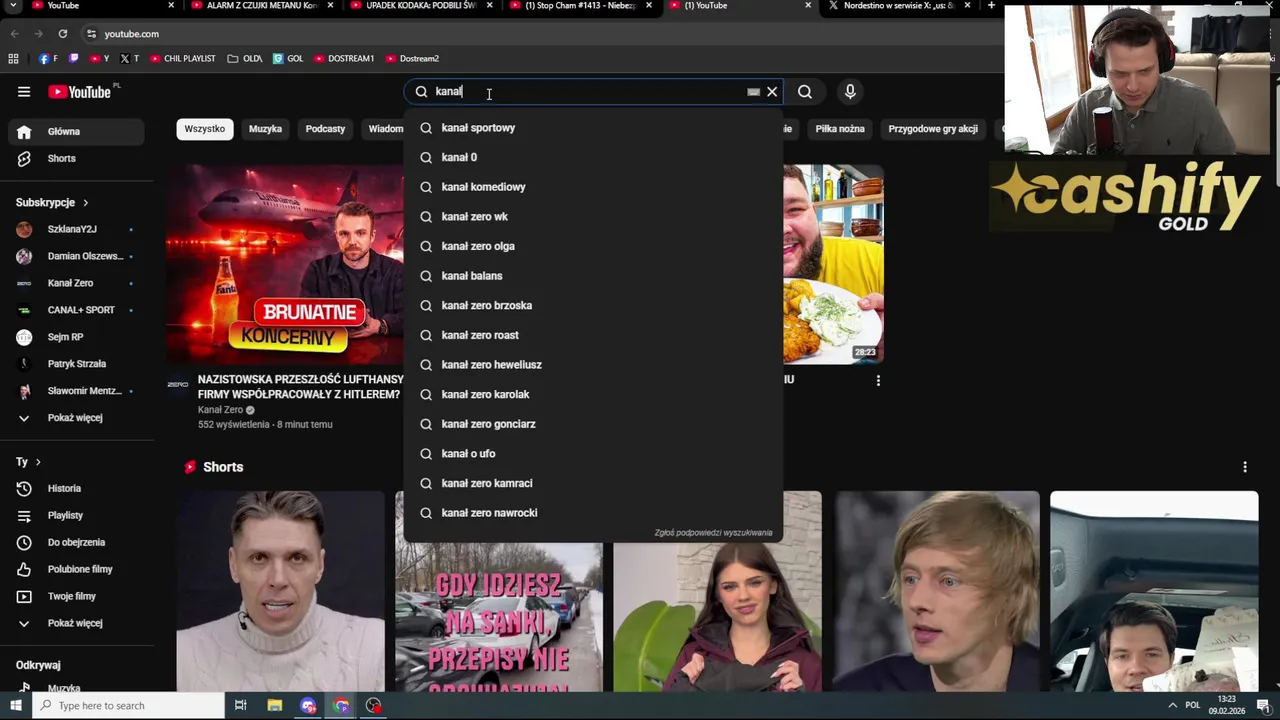Open Patryk Strzała subscription channel
Image resolution: width=1280 pixels, height=720 pixels.
click(x=76, y=365)
